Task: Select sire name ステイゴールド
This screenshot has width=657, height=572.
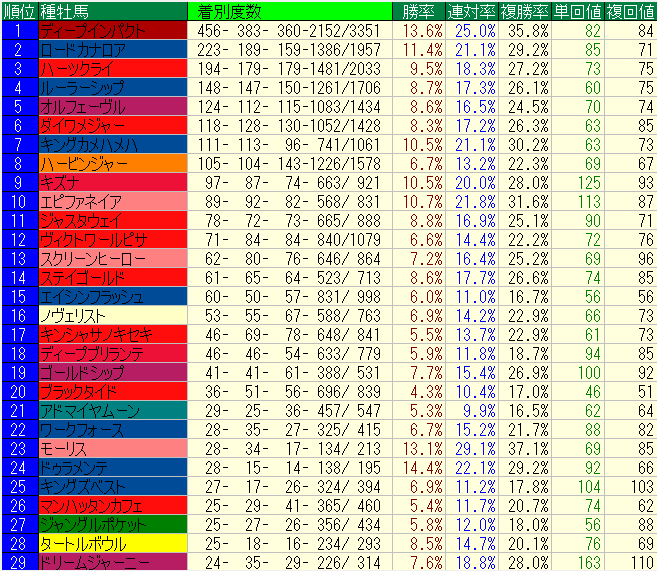Action: coord(113,277)
